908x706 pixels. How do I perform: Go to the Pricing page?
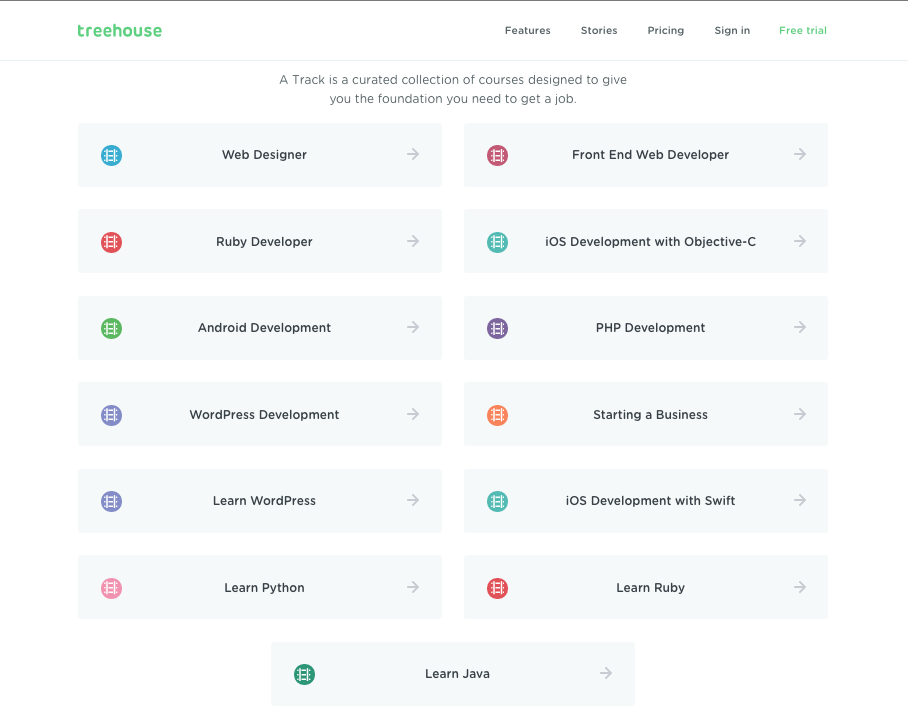pos(665,31)
